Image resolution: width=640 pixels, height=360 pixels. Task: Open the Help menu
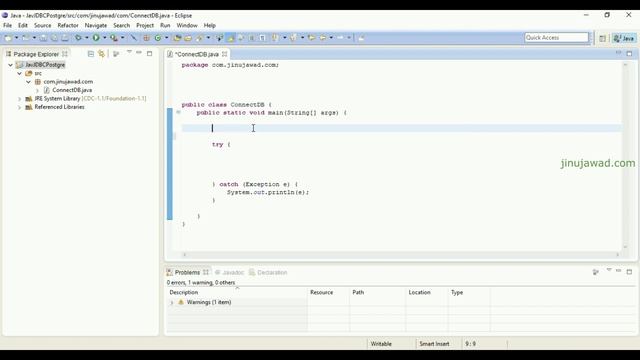click(209, 25)
